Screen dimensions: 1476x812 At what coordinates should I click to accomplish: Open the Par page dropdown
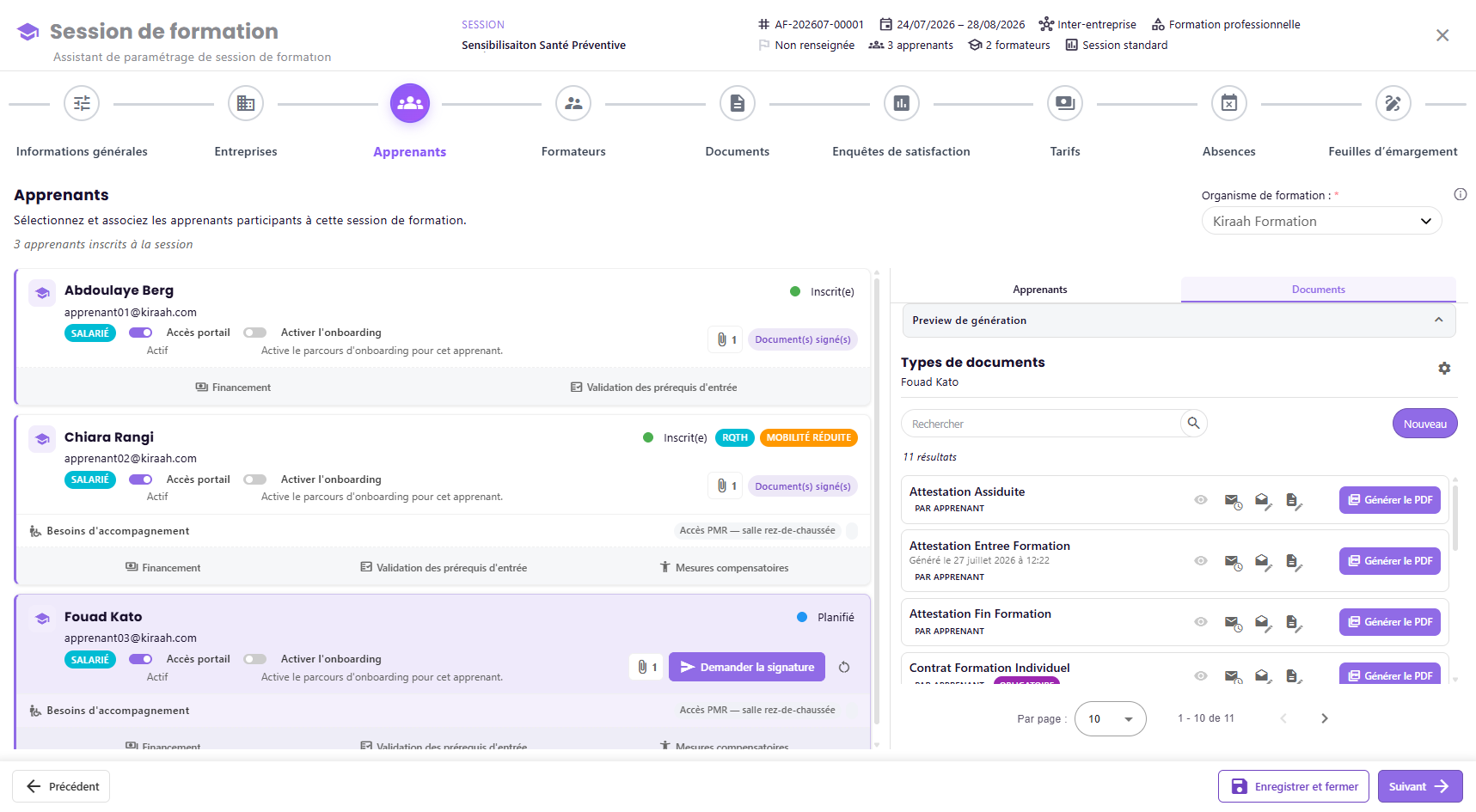pos(1110,718)
